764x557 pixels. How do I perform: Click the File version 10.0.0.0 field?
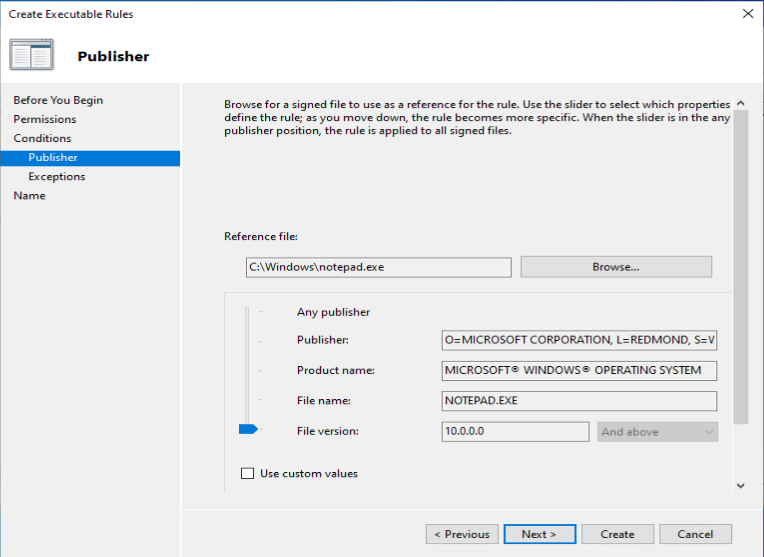tap(514, 432)
